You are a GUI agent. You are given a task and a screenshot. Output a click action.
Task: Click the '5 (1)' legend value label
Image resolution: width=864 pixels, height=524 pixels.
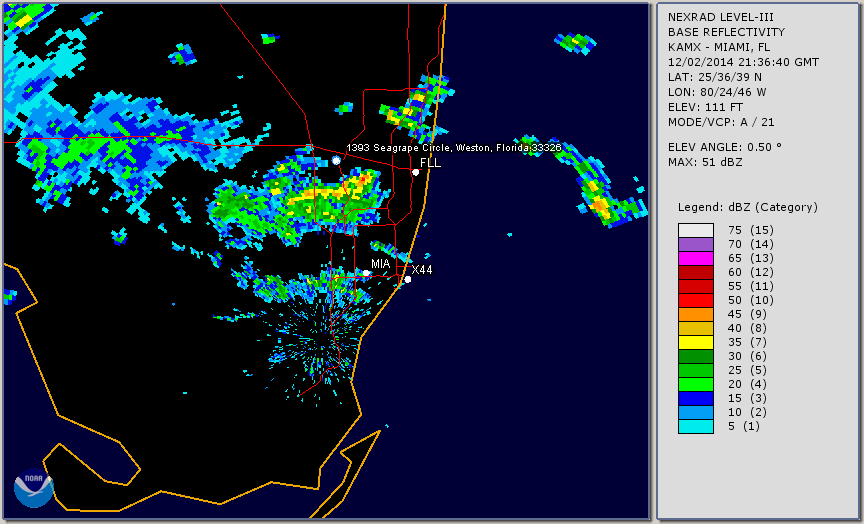pos(744,426)
